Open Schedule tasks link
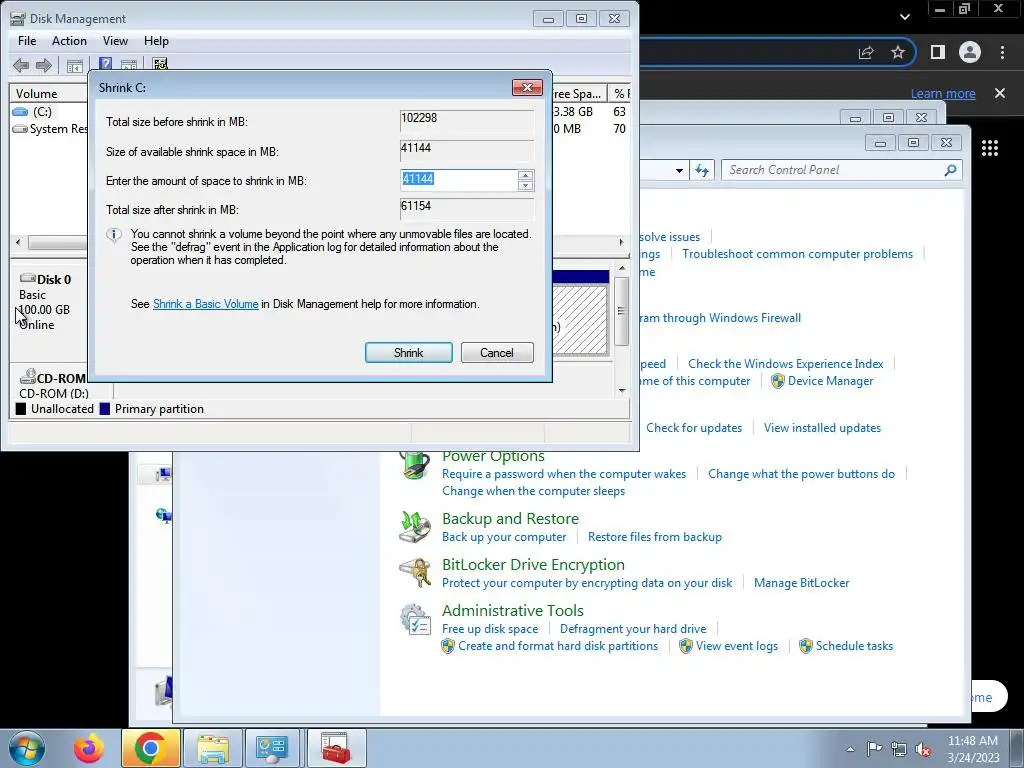The height and width of the screenshot is (768, 1024). point(854,646)
